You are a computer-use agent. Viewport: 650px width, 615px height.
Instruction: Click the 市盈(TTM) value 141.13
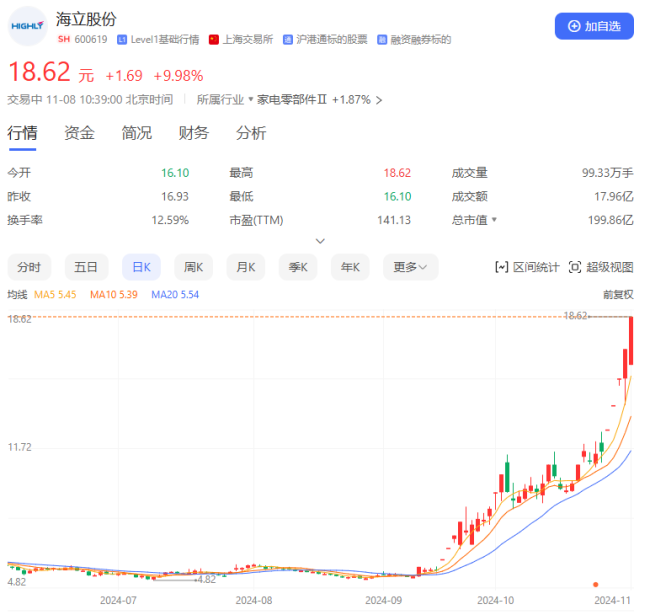tap(394, 220)
